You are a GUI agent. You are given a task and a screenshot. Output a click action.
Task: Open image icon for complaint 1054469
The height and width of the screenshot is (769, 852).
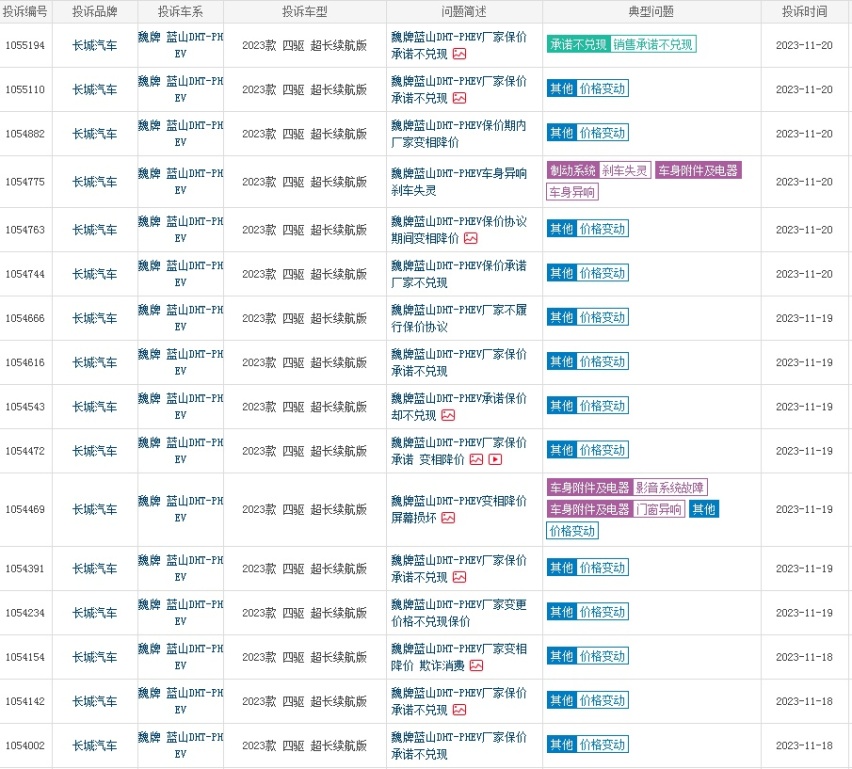(448, 518)
